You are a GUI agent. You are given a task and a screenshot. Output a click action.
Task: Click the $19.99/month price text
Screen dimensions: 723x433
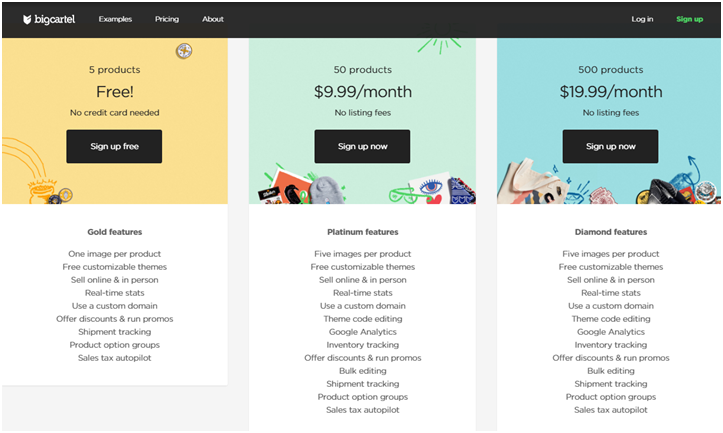click(x=610, y=92)
